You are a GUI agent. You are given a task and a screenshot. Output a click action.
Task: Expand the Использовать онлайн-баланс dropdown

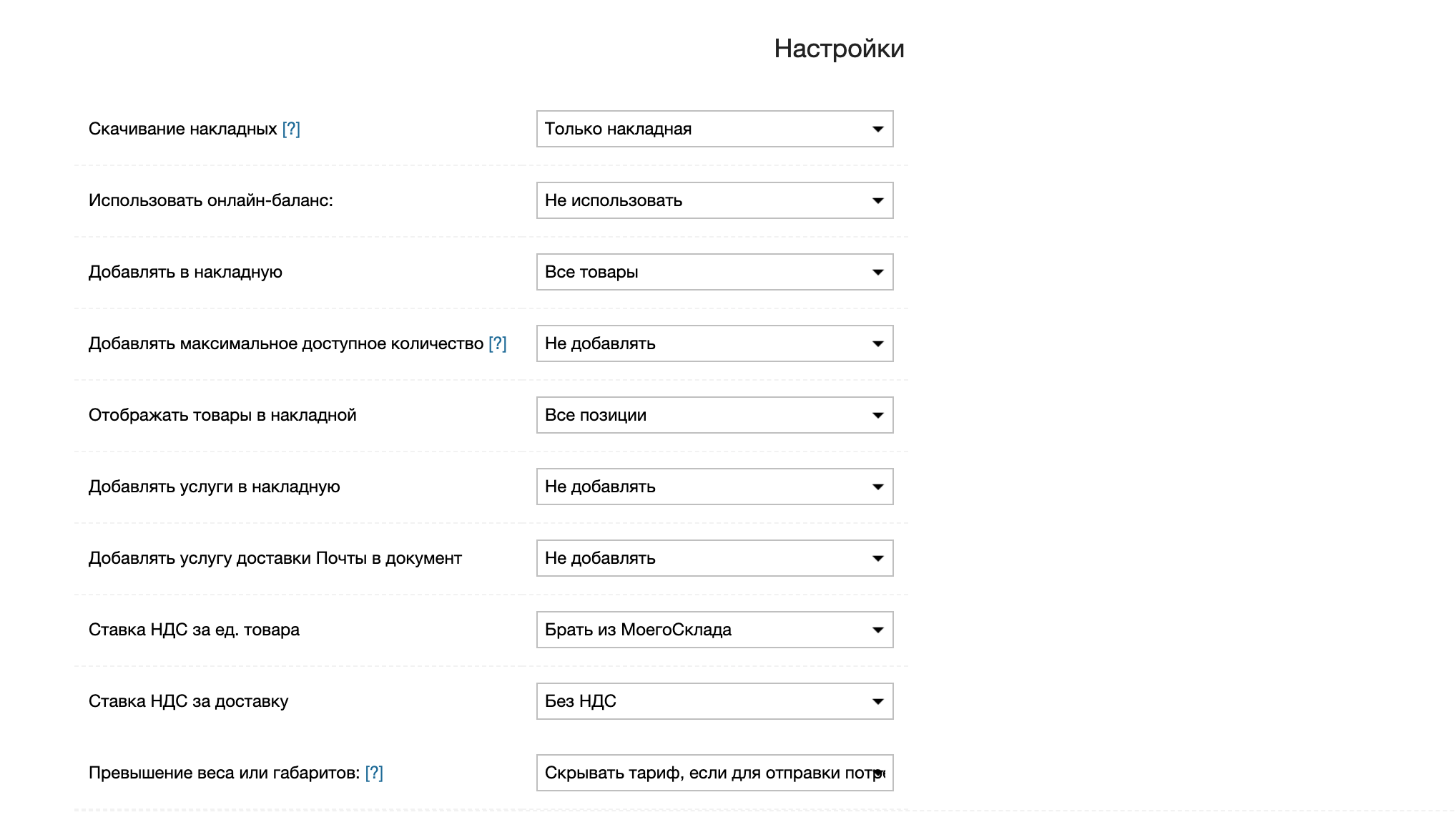click(714, 200)
